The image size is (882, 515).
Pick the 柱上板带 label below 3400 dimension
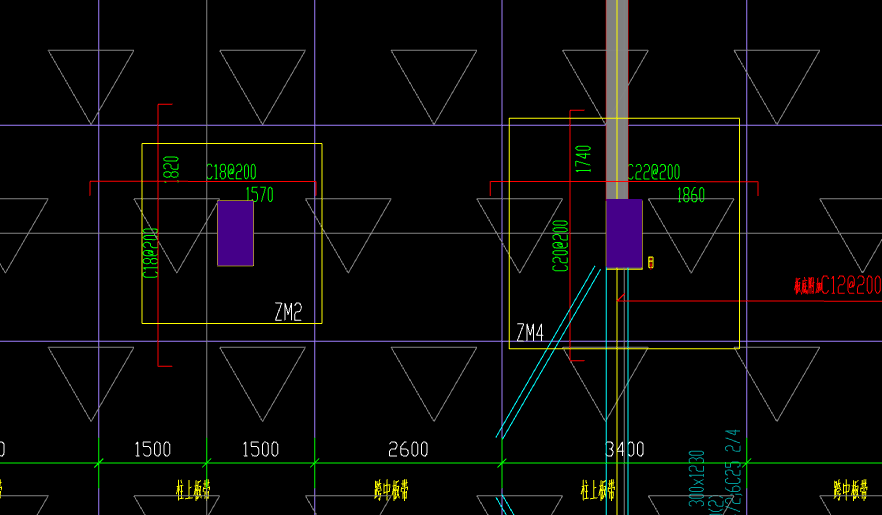(598, 490)
